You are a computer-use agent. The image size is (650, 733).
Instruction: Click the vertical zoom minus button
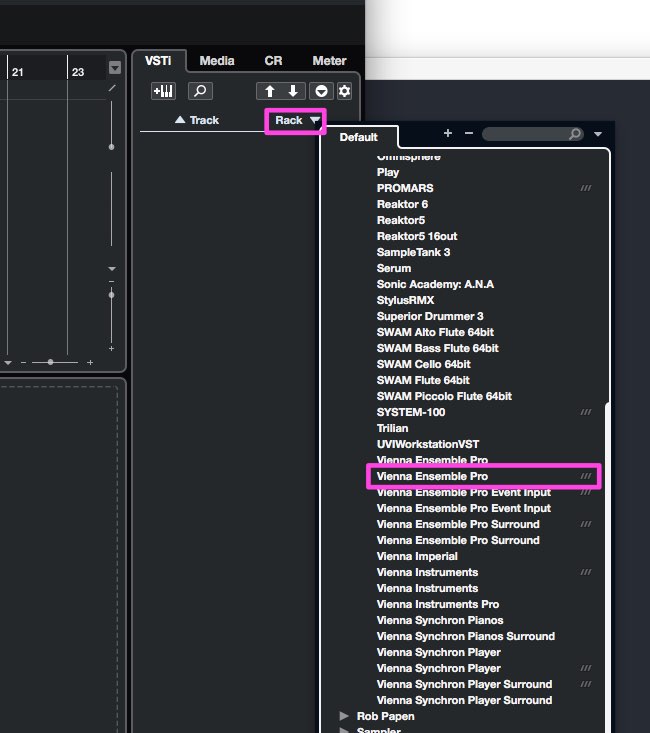(x=111, y=281)
